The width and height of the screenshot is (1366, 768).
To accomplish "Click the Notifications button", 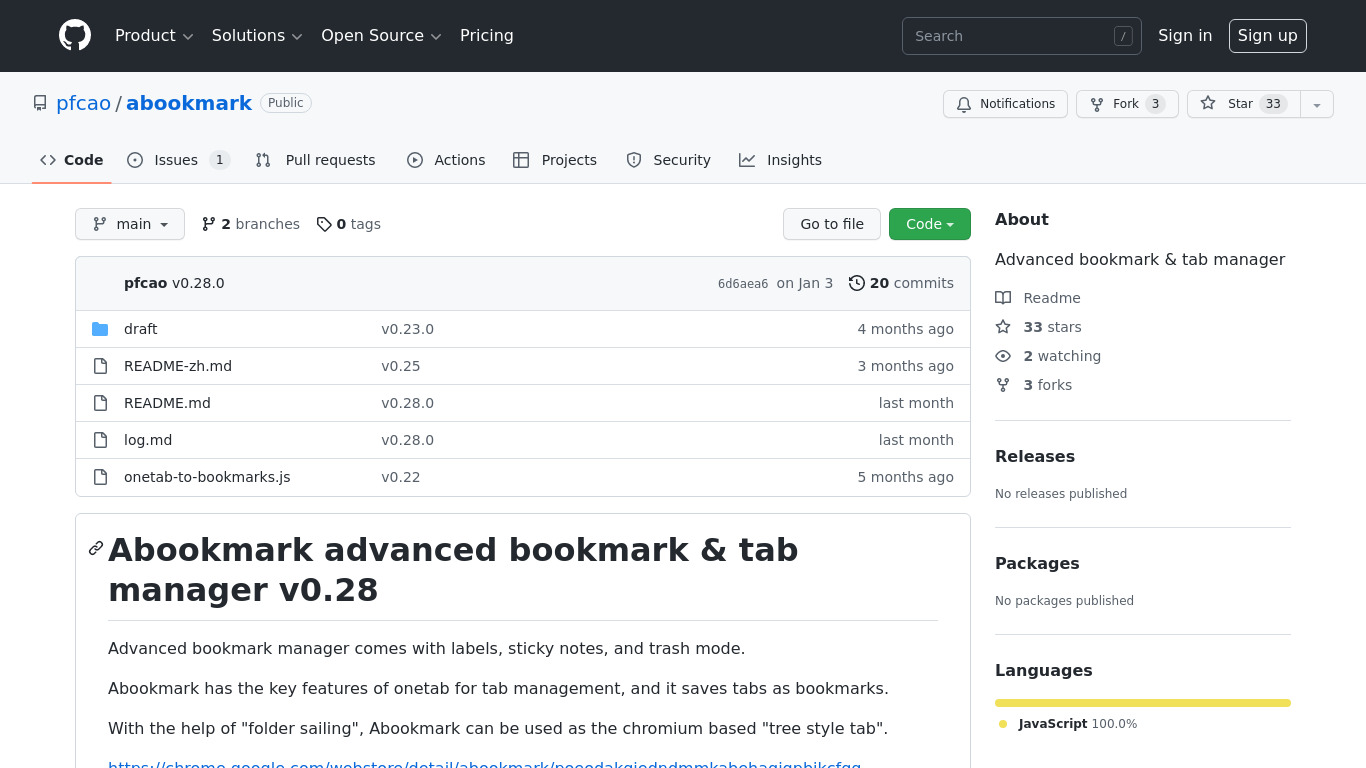I will tap(1005, 104).
